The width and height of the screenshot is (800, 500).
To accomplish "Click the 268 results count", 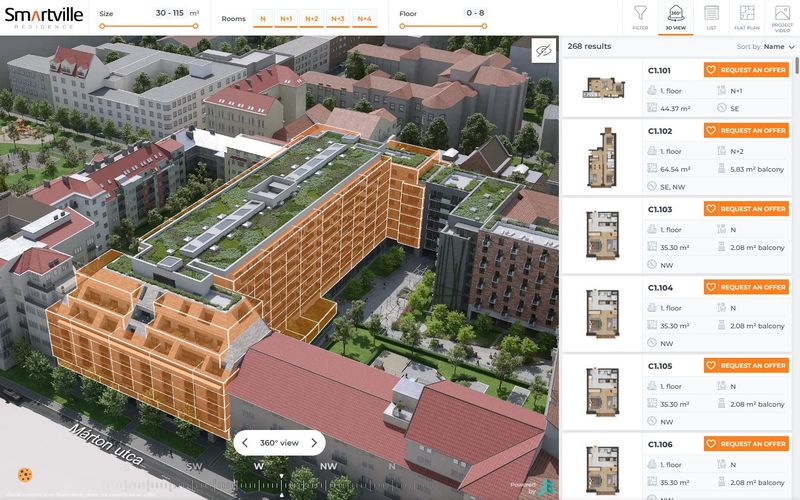I will 589,46.
